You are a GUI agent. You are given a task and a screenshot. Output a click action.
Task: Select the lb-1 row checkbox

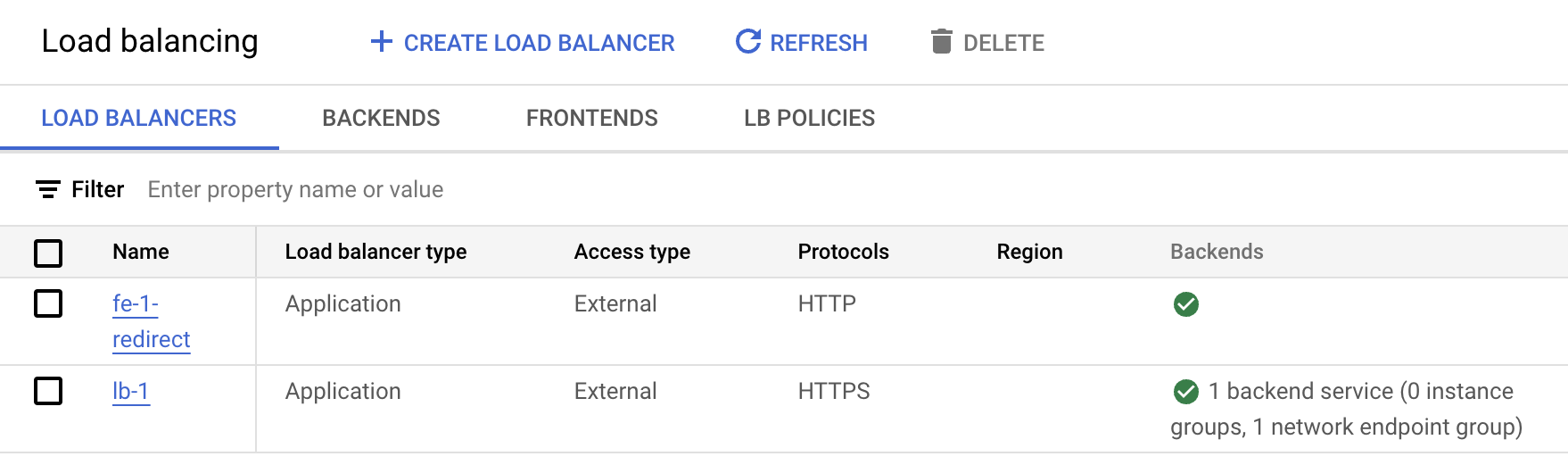click(48, 392)
